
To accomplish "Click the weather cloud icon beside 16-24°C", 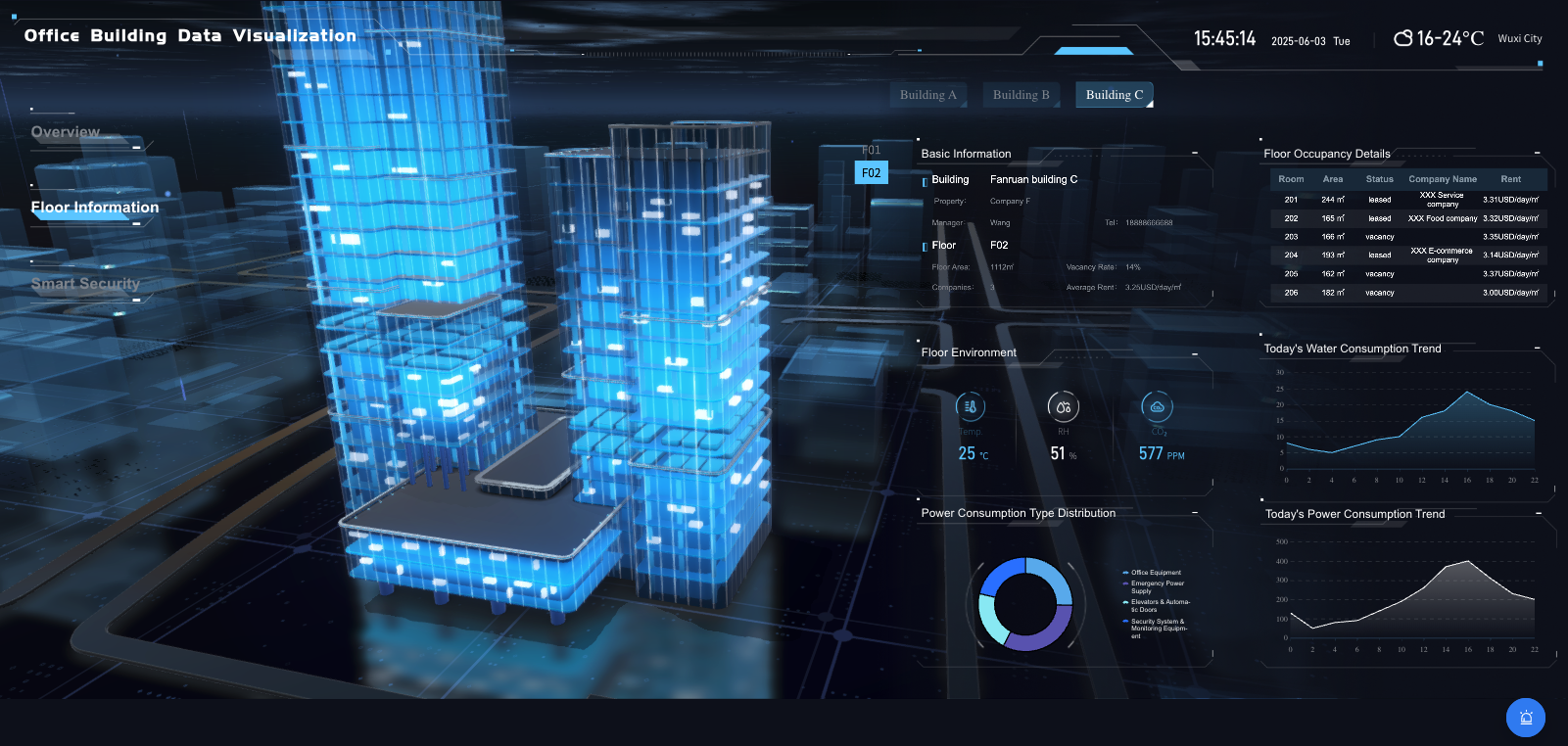I will click(1403, 38).
